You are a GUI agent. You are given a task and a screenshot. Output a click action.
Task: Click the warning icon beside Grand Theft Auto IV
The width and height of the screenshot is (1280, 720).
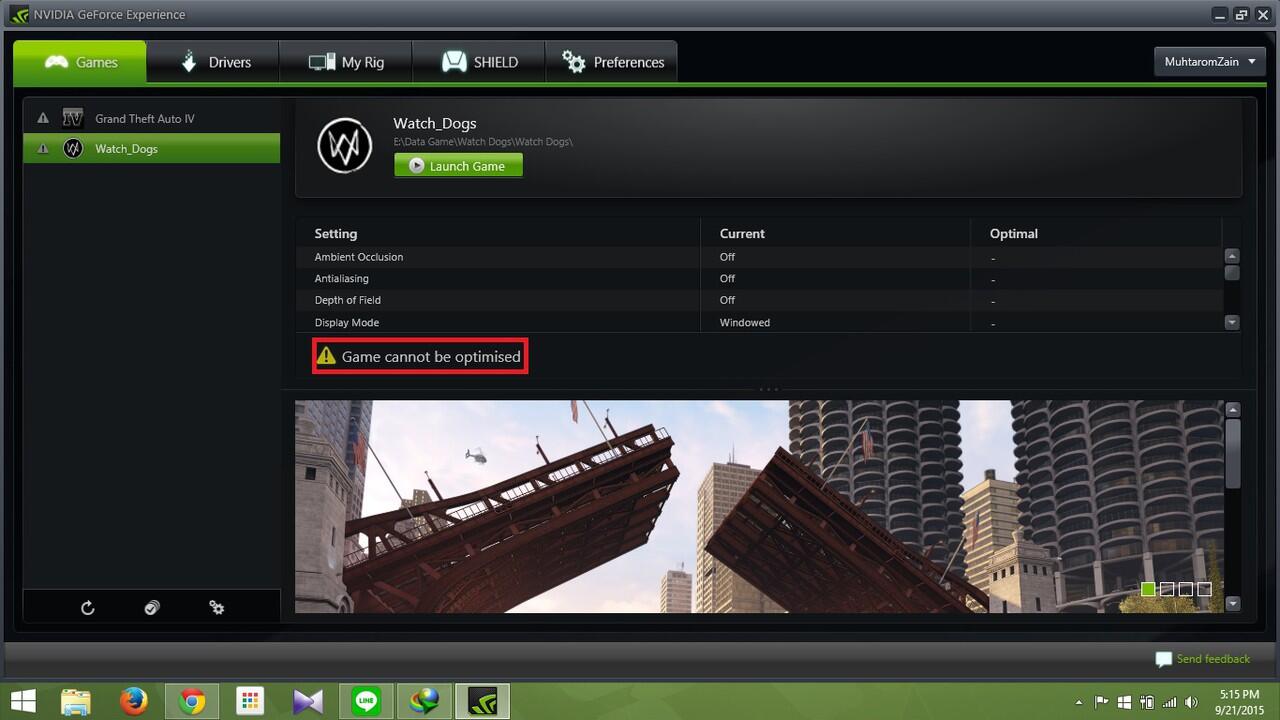[x=43, y=118]
